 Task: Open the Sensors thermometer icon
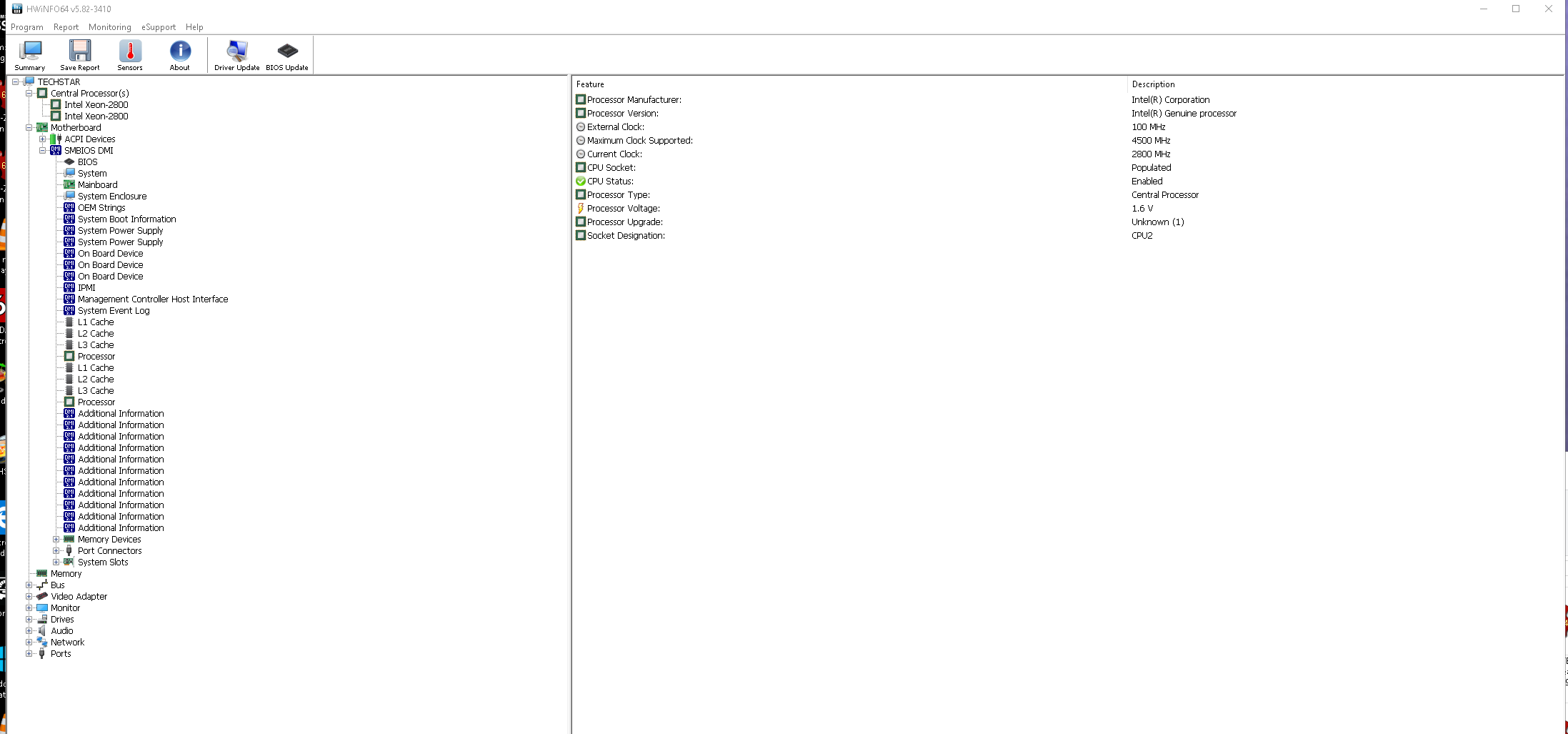[x=130, y=55]
